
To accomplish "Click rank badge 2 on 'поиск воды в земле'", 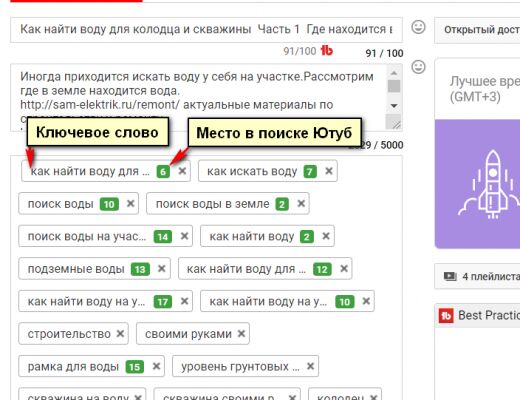I will click(282, 204).
